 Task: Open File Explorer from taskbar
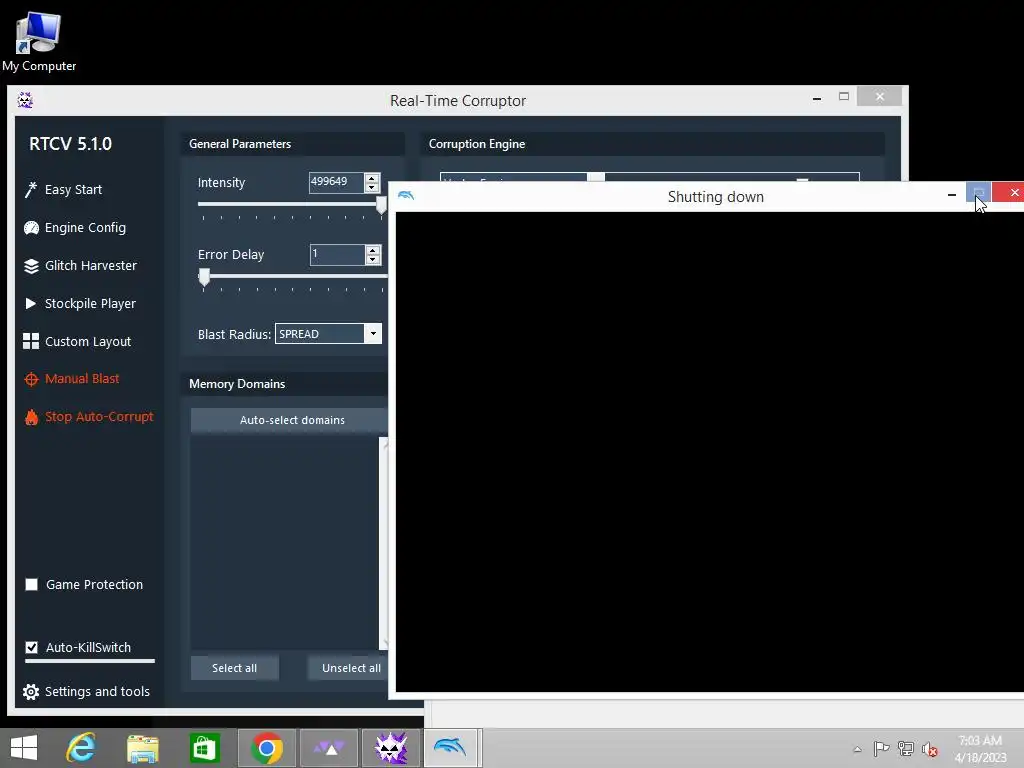[143, 748]
